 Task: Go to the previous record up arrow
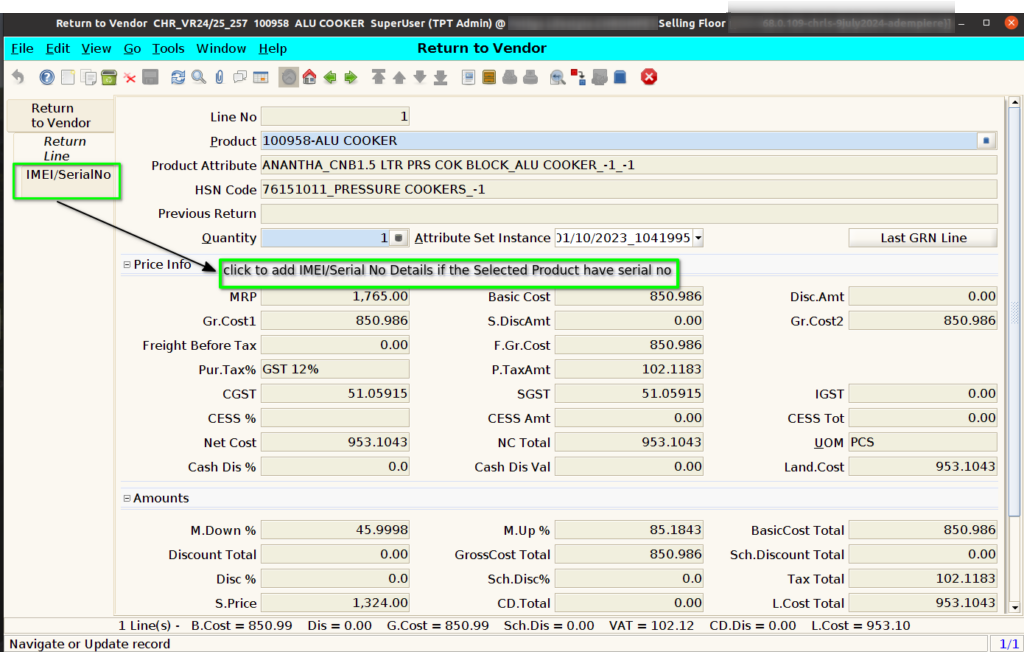pyautogui.click(x=399, y=77)
